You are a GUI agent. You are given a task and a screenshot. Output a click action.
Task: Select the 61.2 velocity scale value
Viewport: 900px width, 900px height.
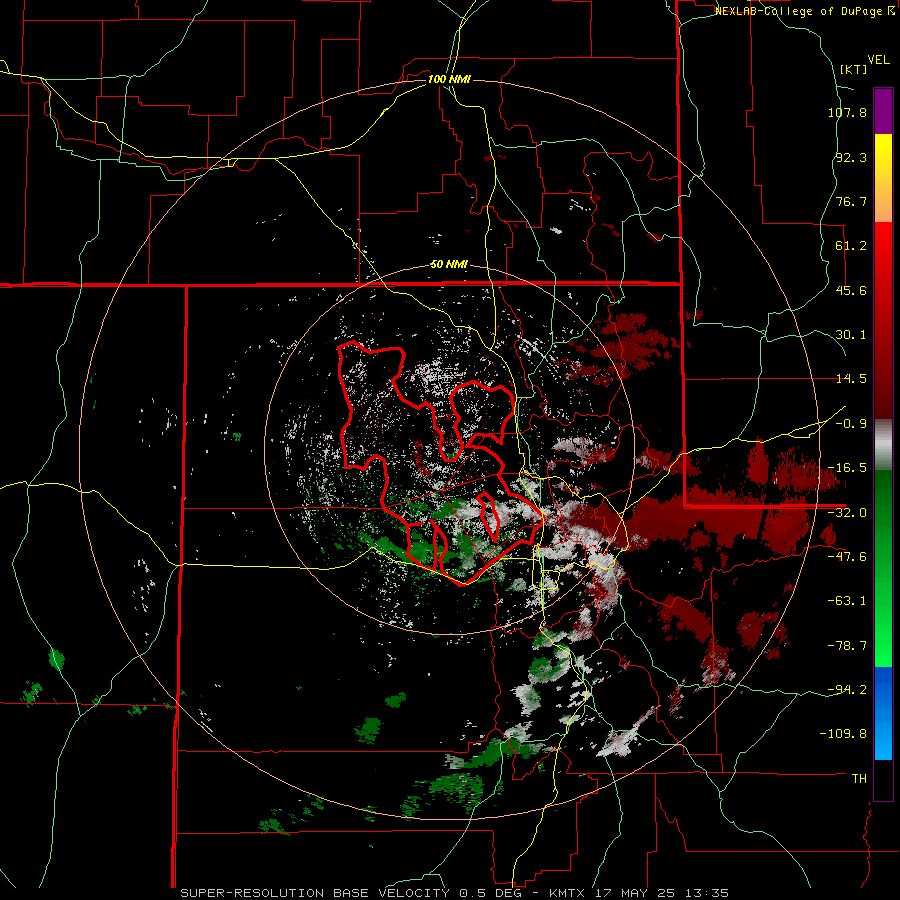tap(851, 246)
